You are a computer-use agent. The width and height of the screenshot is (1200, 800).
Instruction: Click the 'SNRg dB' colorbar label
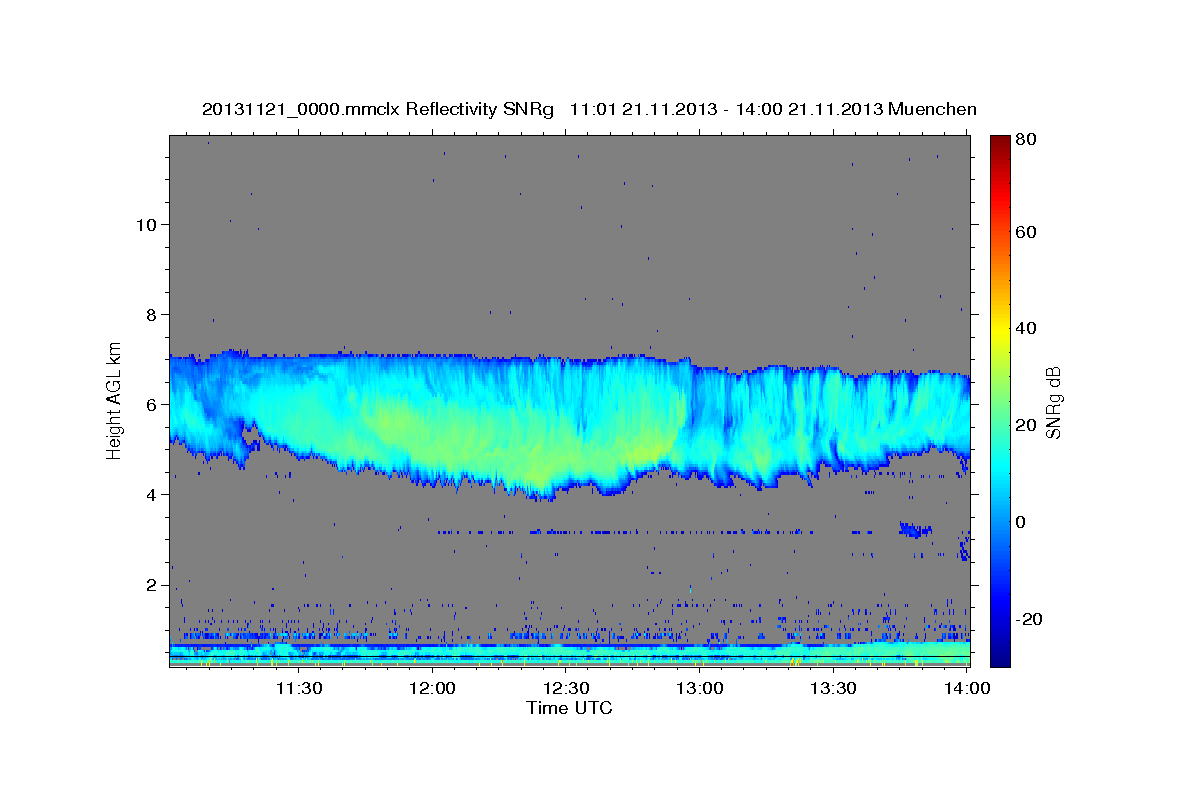click(1053, 402)
